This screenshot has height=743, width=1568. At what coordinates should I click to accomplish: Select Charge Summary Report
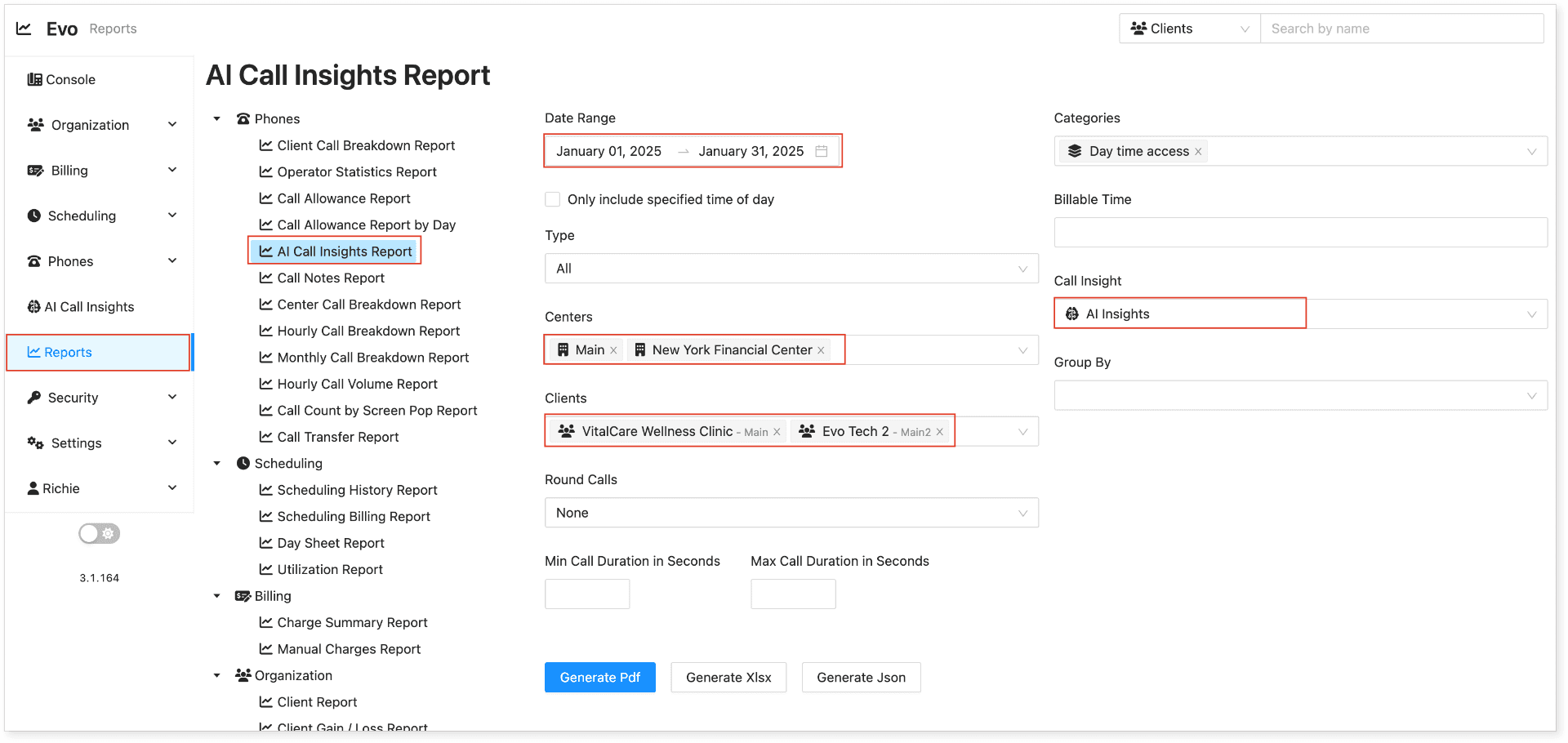coord(352,623)
